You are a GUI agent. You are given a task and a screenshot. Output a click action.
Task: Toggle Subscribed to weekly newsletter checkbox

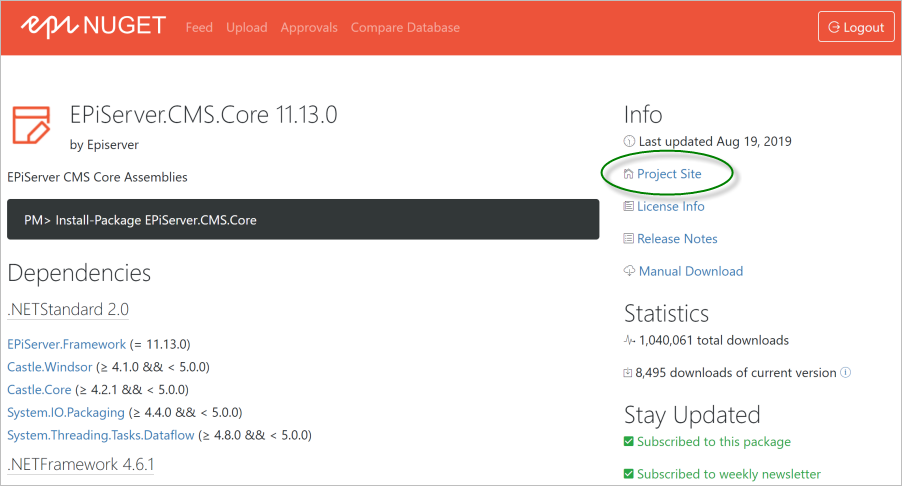[629, 474]
